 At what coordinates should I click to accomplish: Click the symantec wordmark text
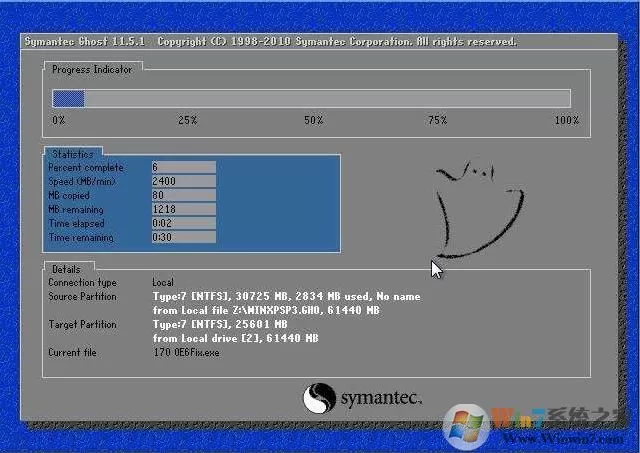point(381,398)
